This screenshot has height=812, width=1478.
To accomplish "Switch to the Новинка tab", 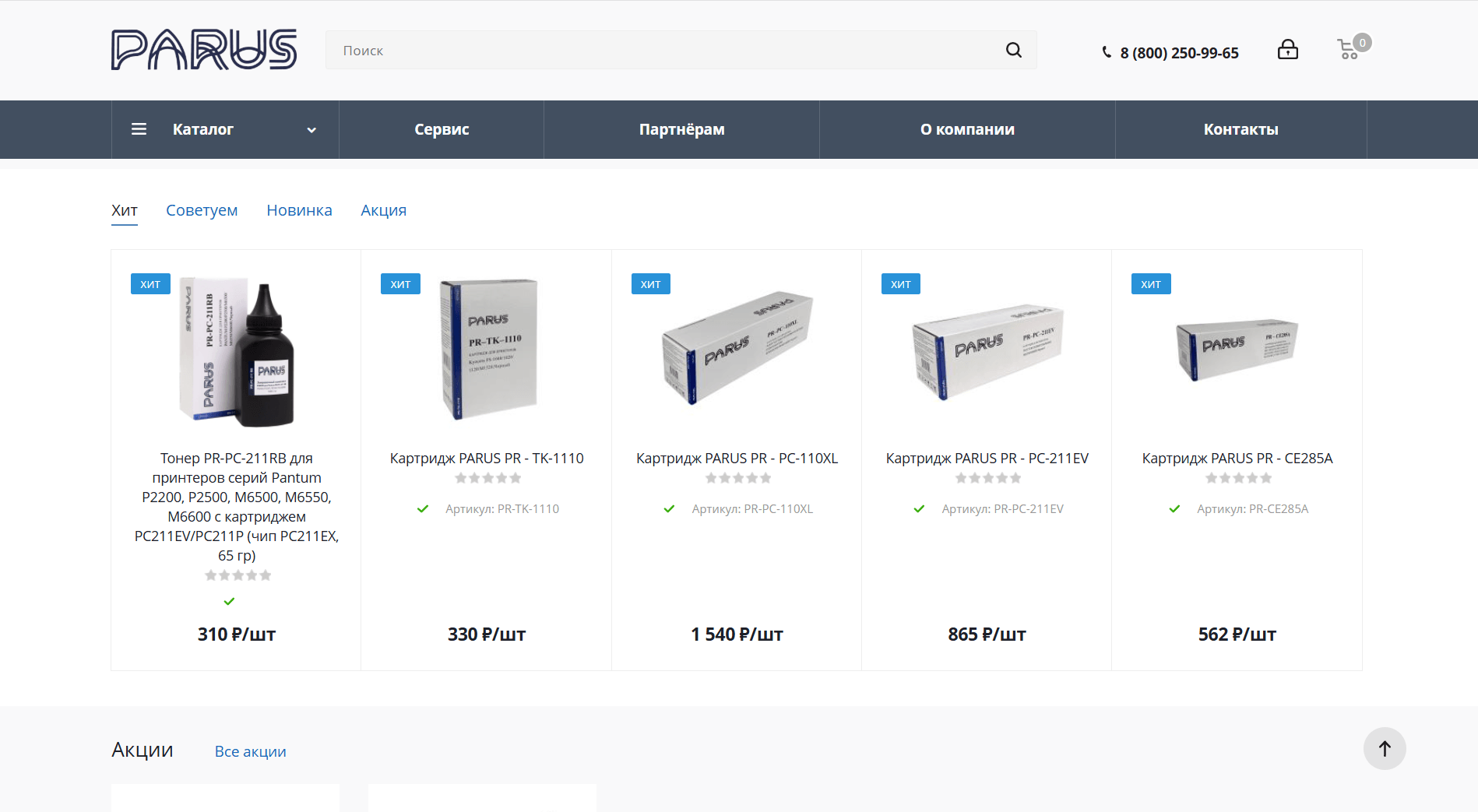I will click(x=299, y=210).
